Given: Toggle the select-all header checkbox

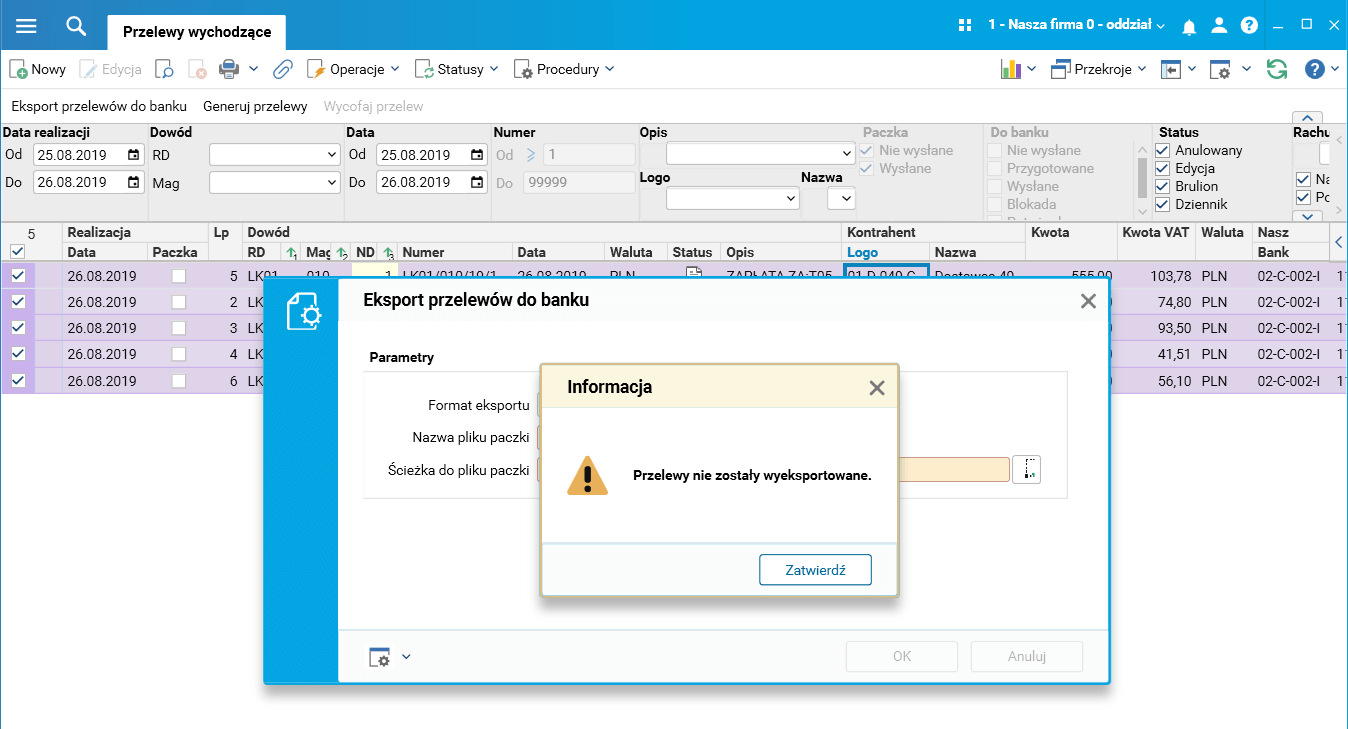Looking at the screenshot, I should [18, 252].
